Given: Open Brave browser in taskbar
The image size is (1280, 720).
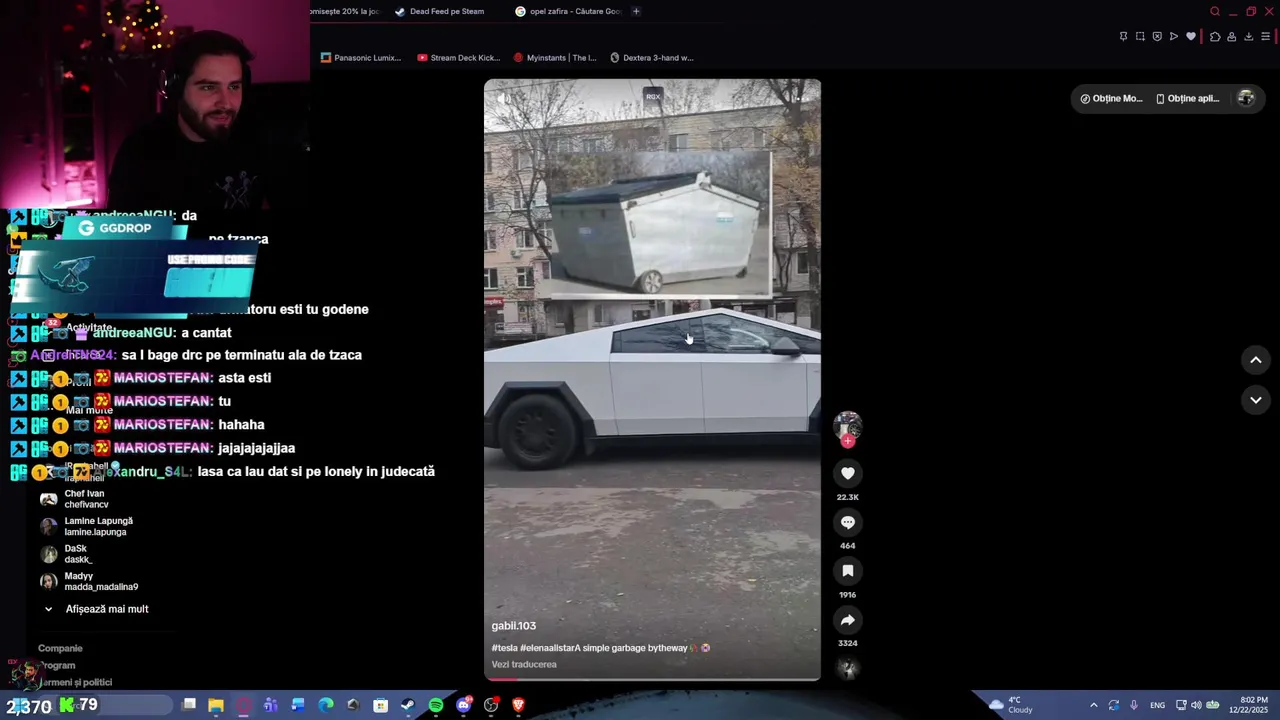Looking at the screenshot, I should point(518,705).
